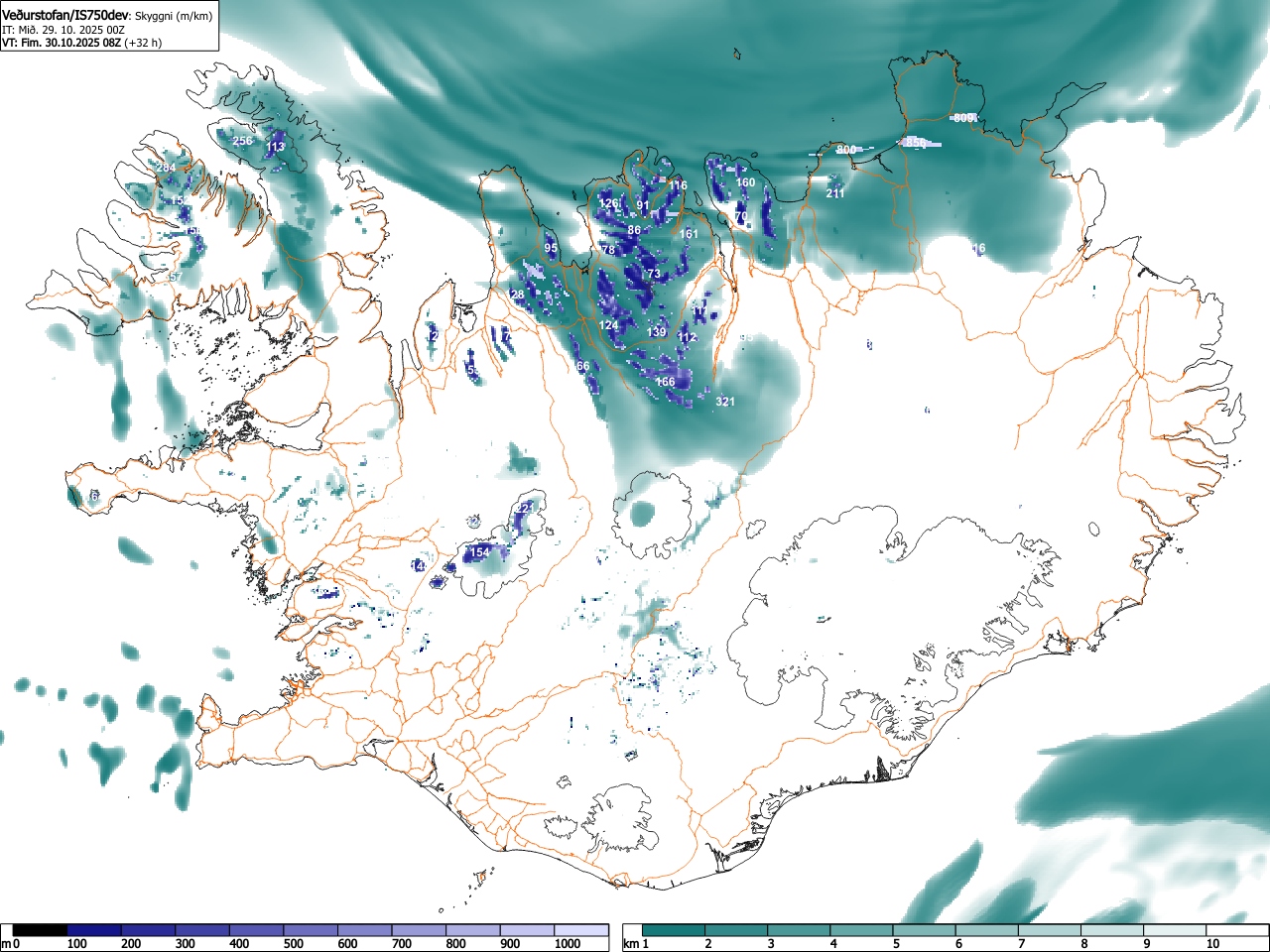Click the 4 label on the km legend
The height and width of the screenshot is (952, 1270).
pyautogui.click(x=833, y=944)
